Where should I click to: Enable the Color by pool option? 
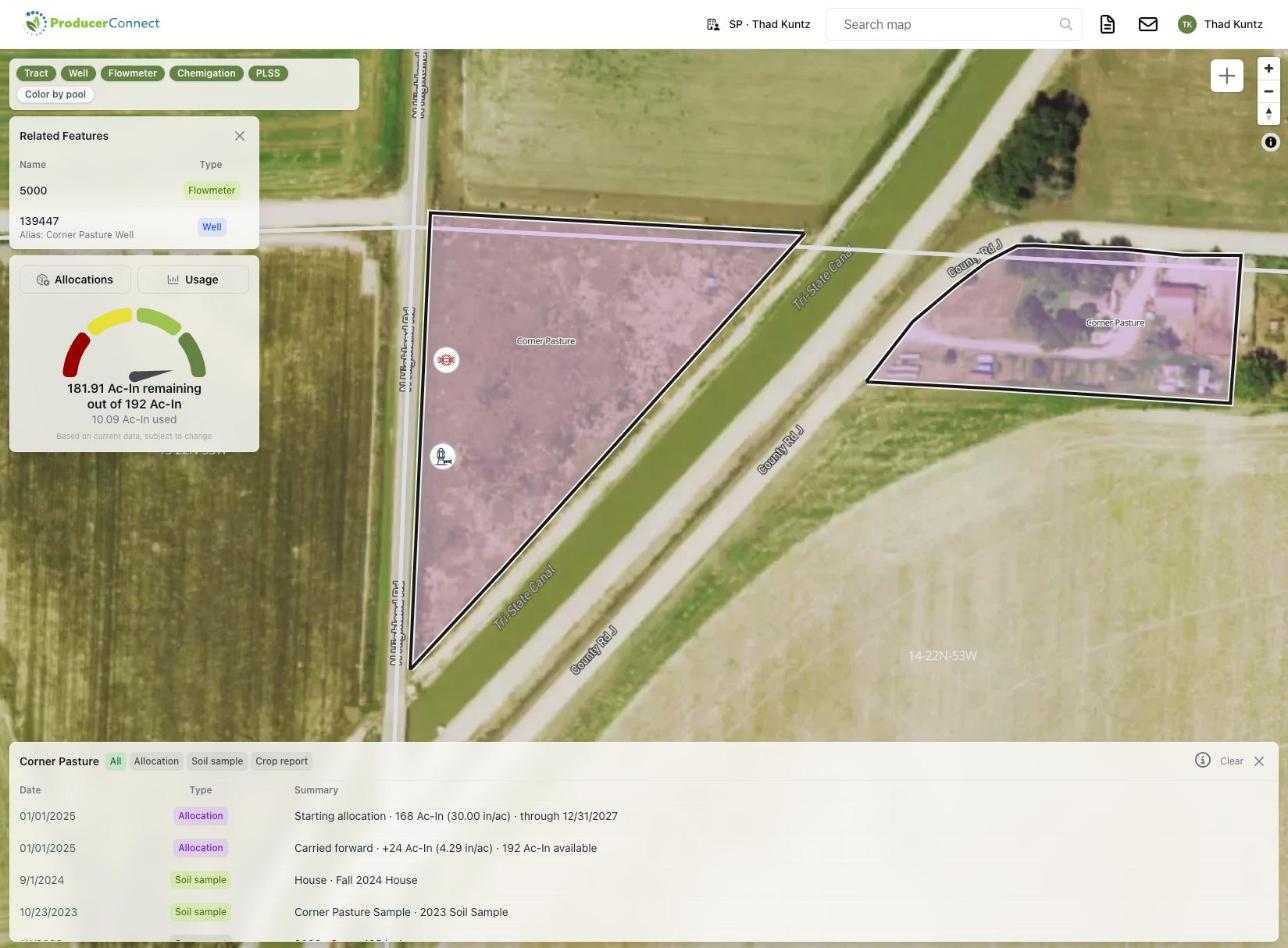(x=55, y=94)
